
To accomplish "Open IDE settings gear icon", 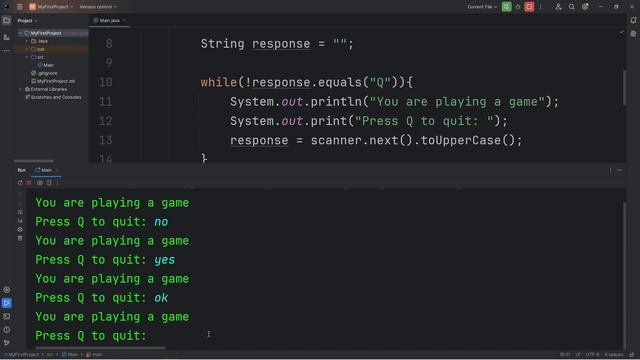I will click(585, 7).
